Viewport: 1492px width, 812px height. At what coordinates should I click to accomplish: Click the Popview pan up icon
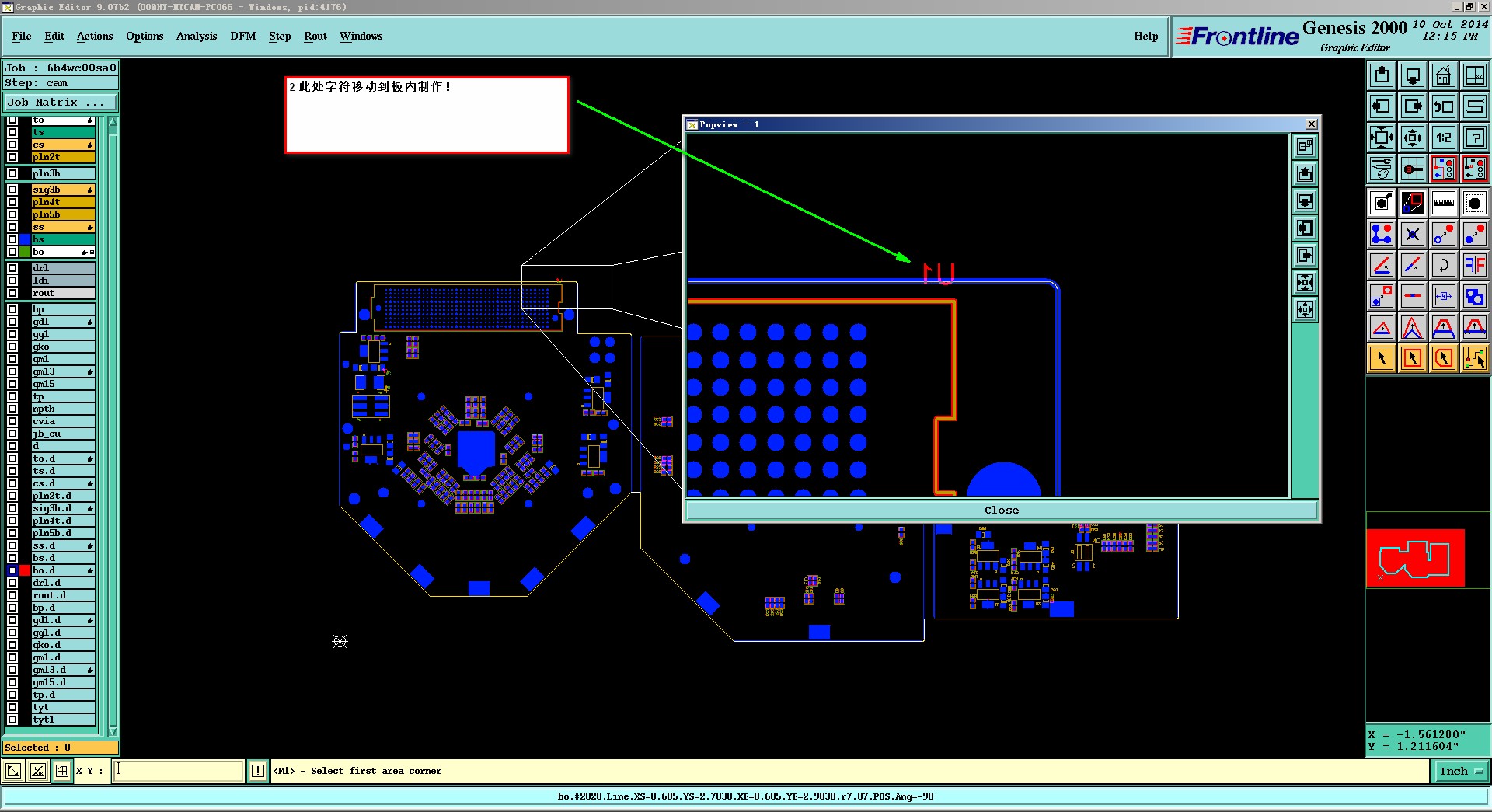tap(1305, 173)
